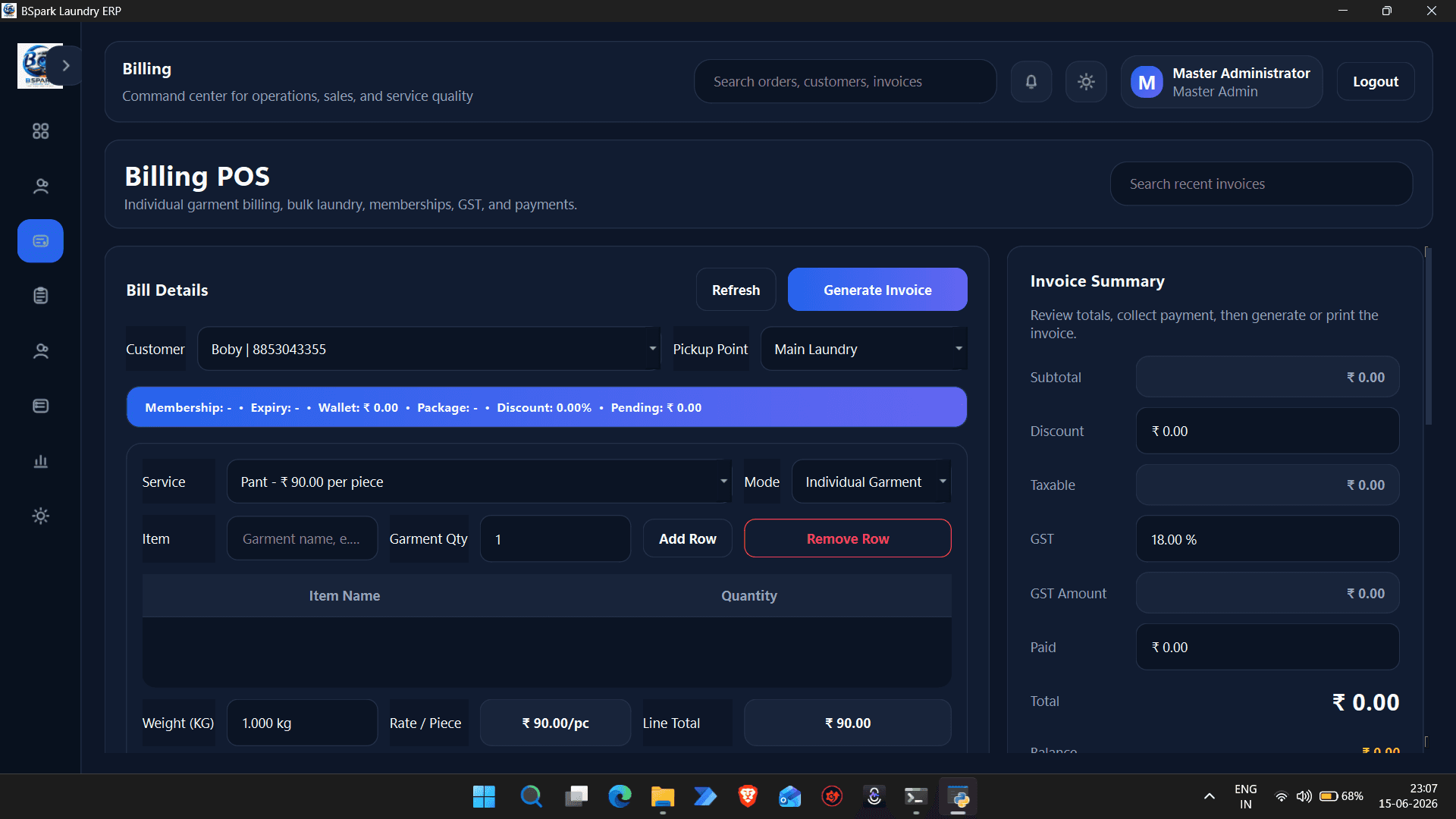Screen dimensions: 1456x819
Task: Click the Remove Row button
Action: pyautogui.click(x=847, y=538)
